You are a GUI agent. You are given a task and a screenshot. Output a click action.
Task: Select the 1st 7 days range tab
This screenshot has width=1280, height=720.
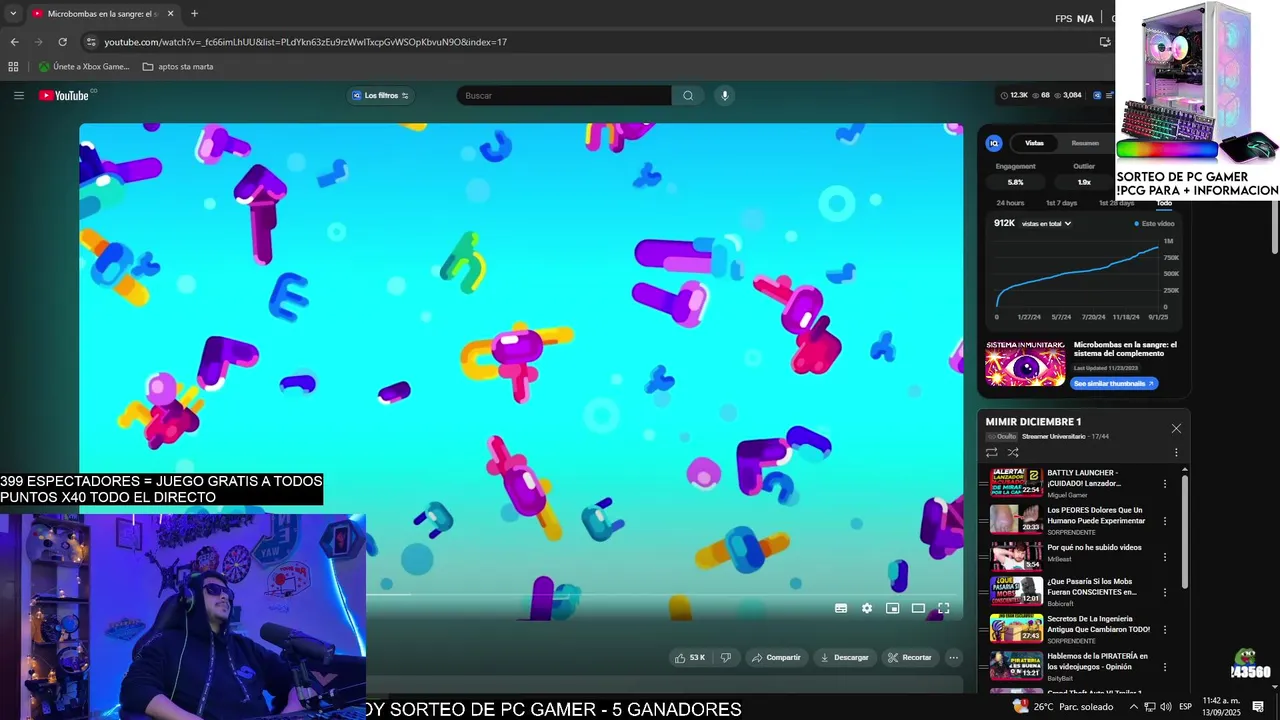[1061, 203]
